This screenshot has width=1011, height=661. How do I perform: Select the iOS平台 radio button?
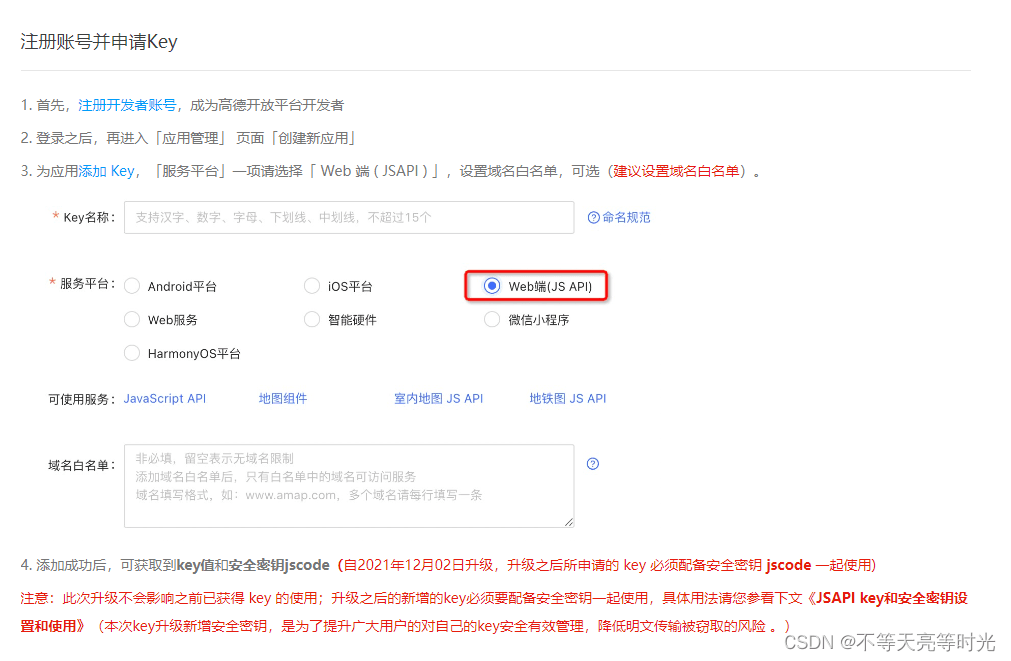pyautogui.click(x=312, y=286)
